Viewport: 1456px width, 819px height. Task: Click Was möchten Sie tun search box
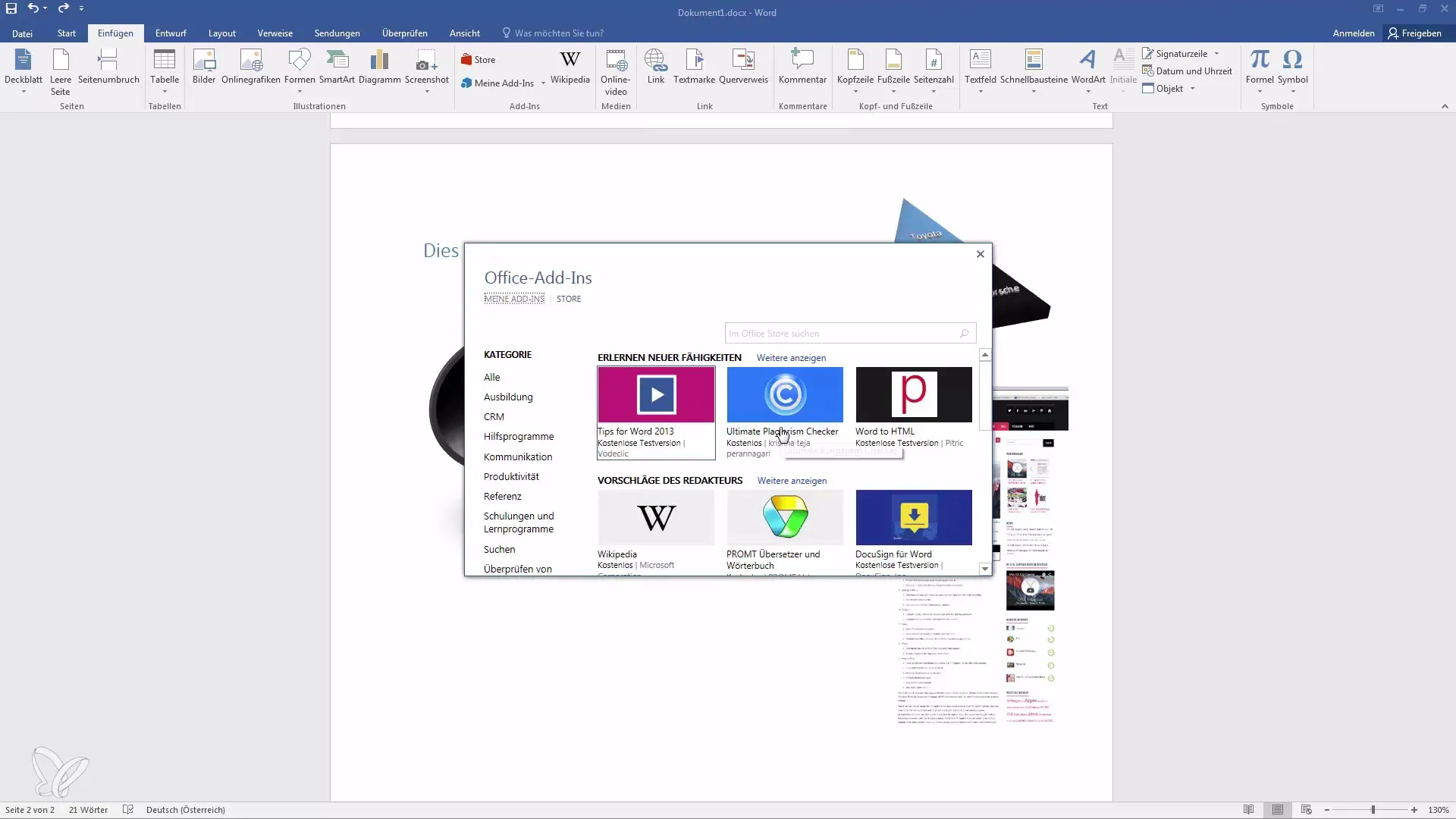click(x=553, y=33)
